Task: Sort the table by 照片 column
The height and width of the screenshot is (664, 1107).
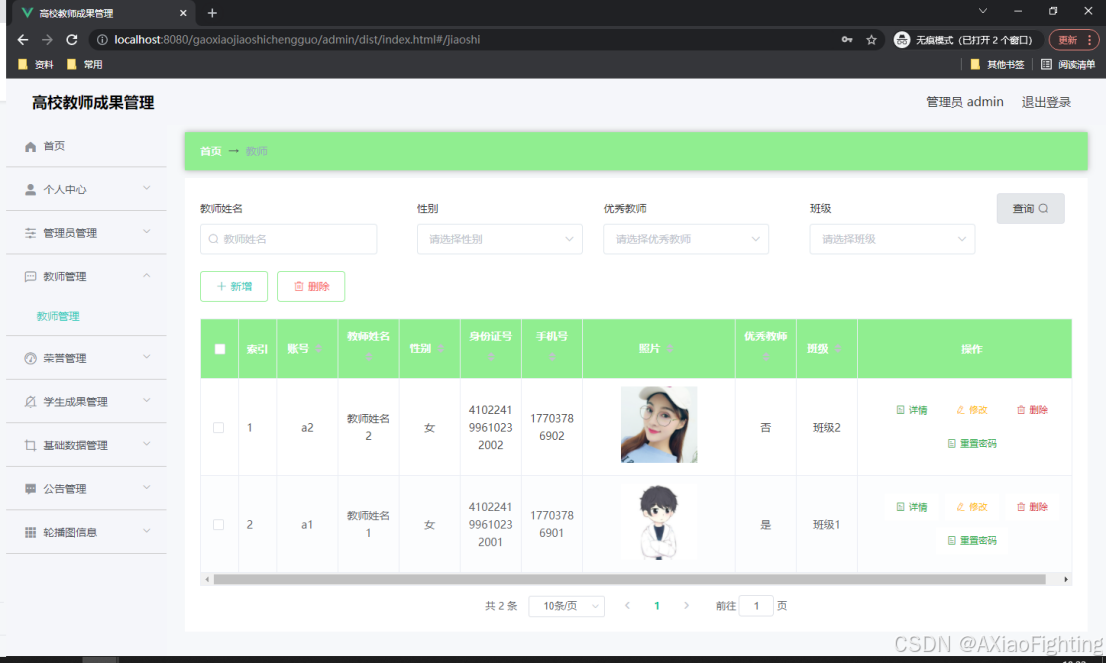Action: (670, 349)
